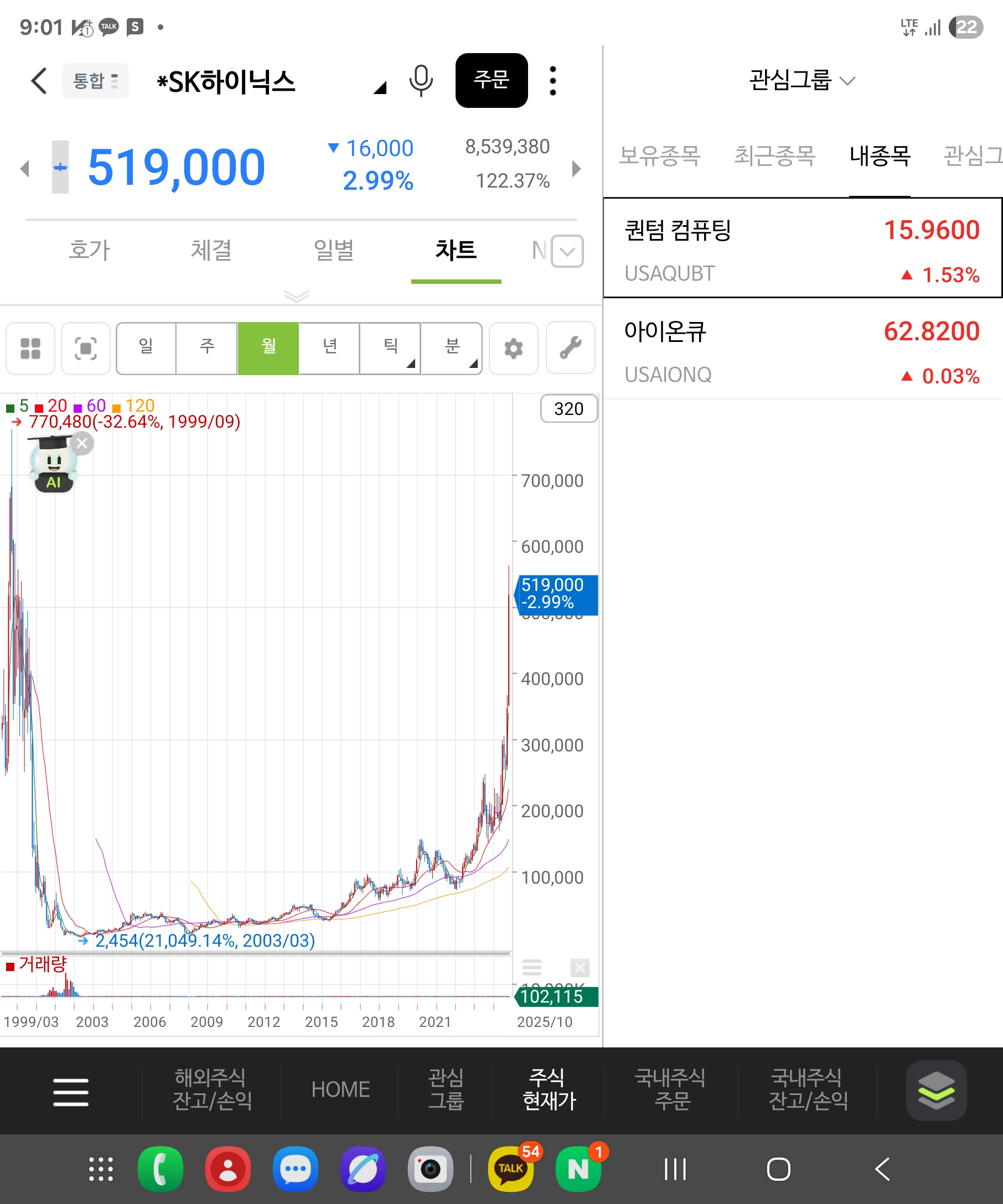
Task: Open the 통합 market selector
Action: pyautogui.click(x=95, y=81)
